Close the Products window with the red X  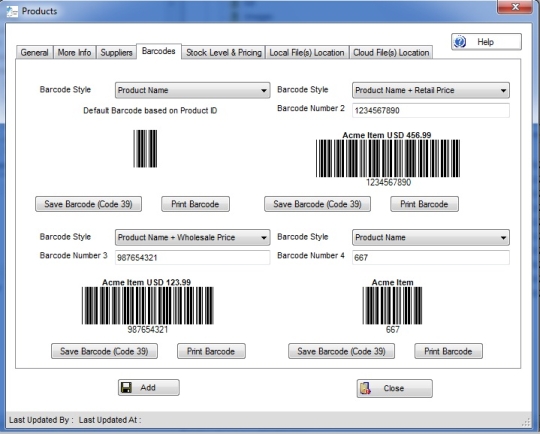click(x=515, y=7)
